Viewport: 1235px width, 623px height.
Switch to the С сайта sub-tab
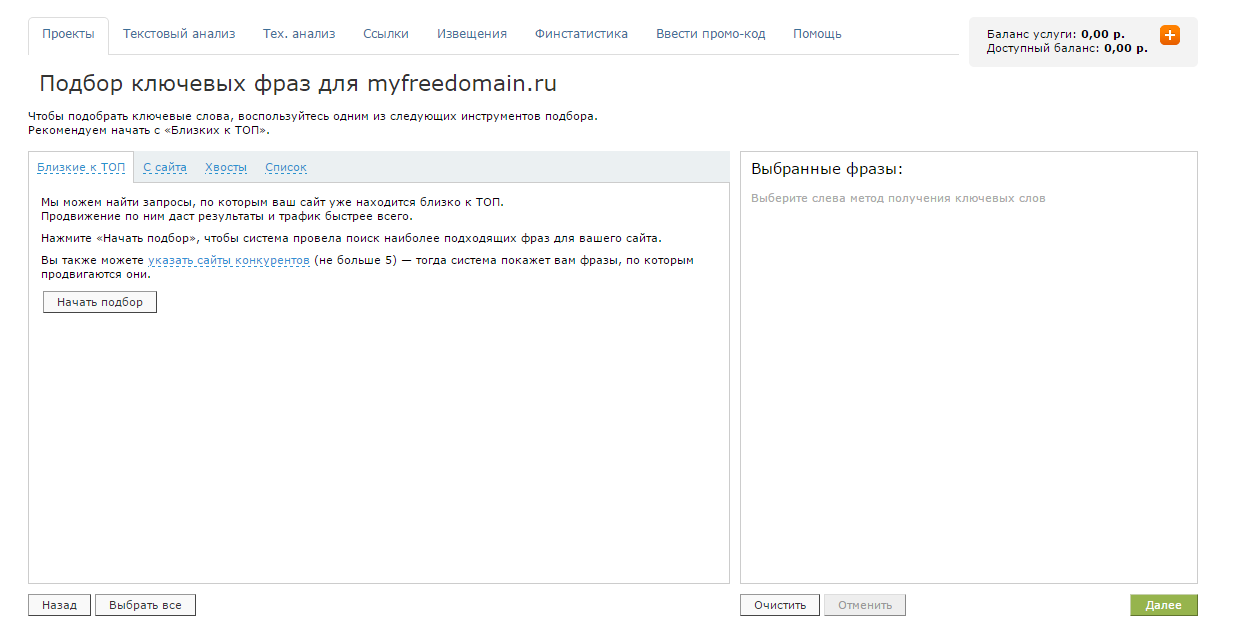click(165, 168)
